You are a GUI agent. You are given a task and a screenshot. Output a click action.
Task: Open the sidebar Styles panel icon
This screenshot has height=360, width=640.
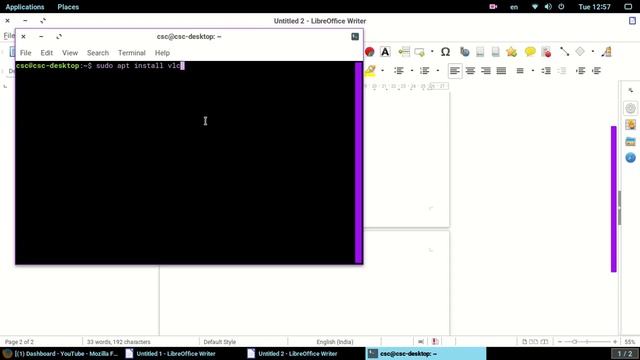(630, 124)
